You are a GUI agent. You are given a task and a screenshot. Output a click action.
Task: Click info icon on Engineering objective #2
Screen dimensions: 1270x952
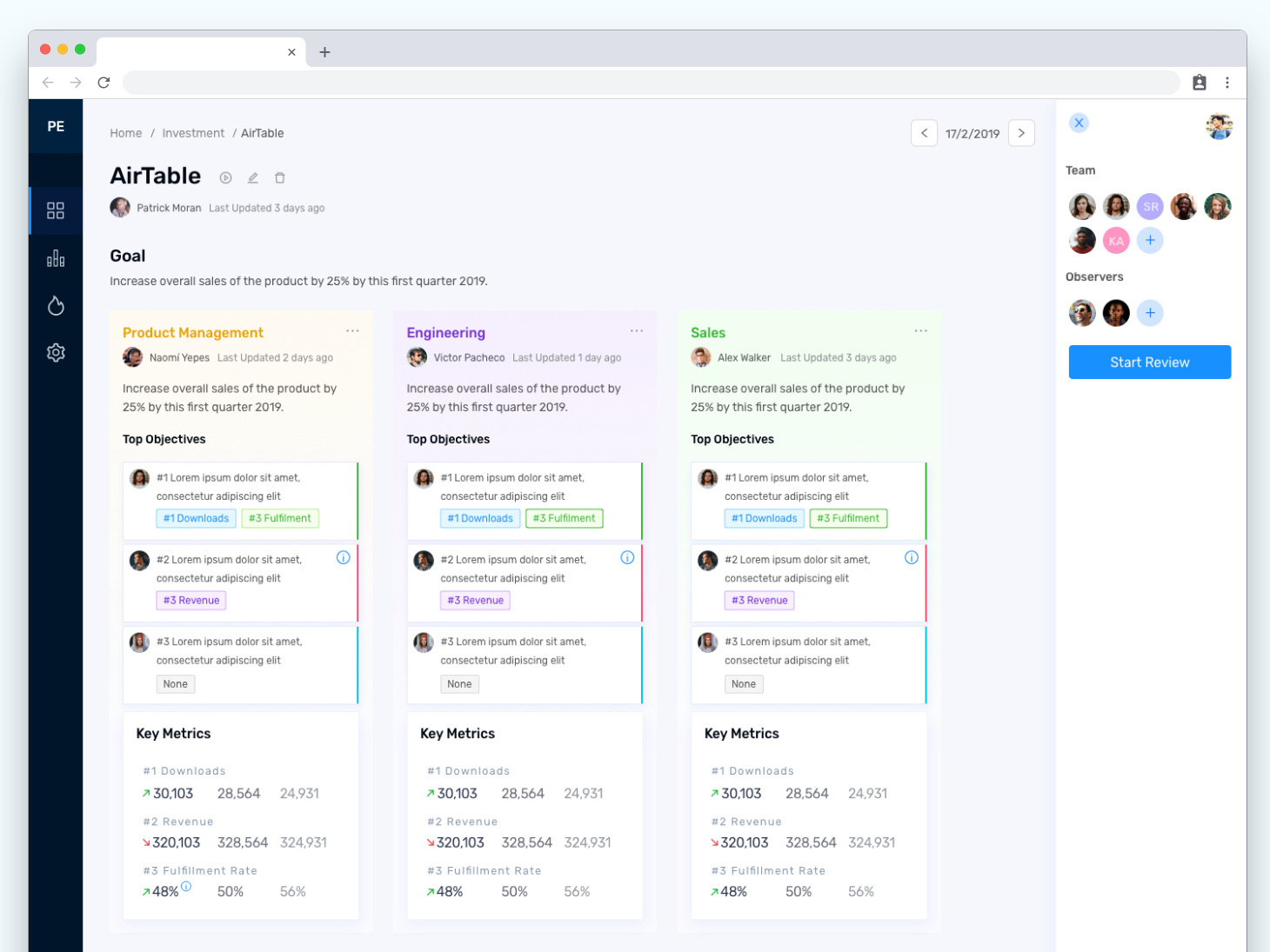(x=627, y=558)
